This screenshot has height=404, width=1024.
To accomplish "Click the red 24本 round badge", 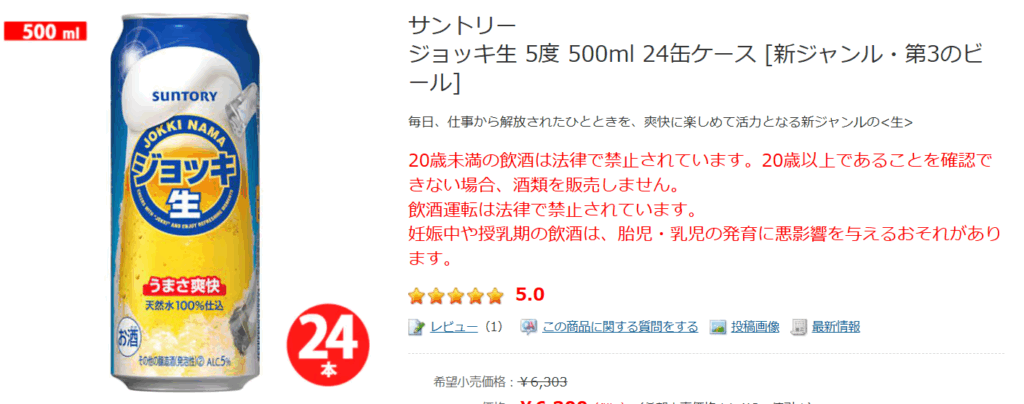I will [x=329, y=344].
